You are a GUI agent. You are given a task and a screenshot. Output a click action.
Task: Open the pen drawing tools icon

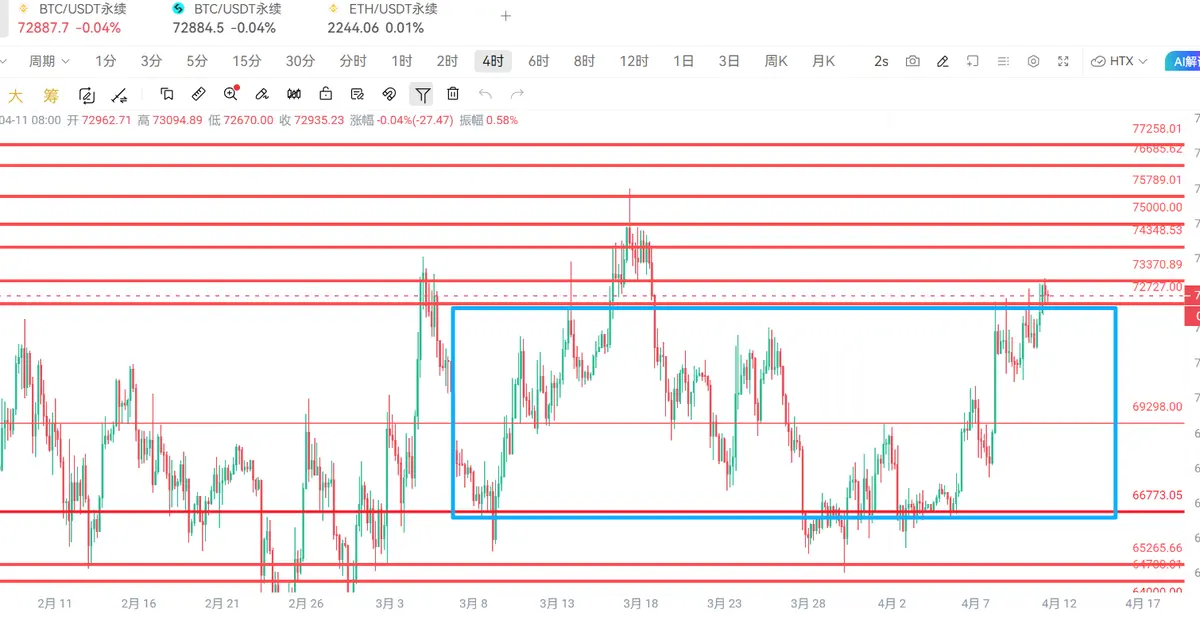point(942,61)
